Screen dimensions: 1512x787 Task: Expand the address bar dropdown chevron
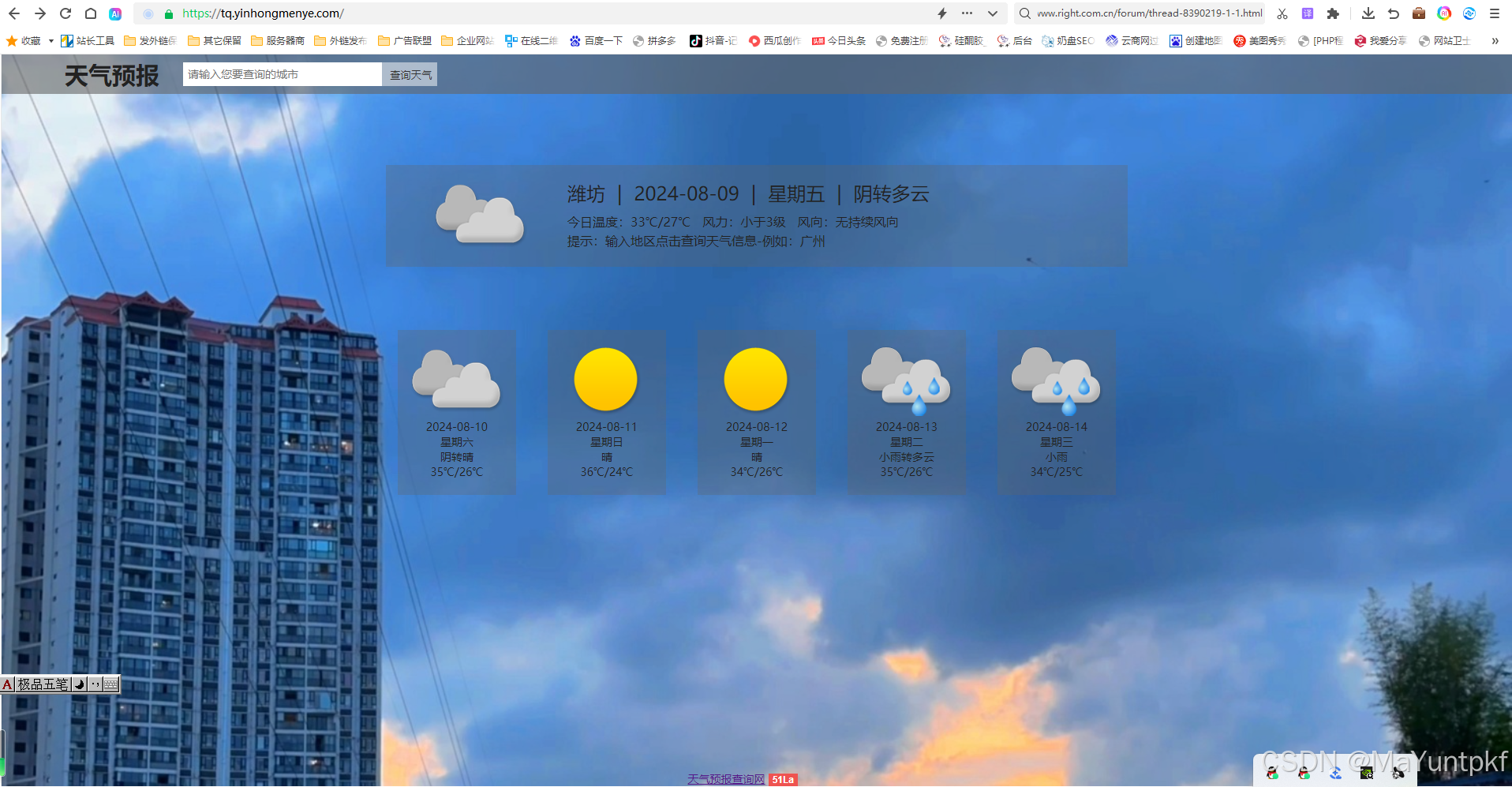point(993,13)
